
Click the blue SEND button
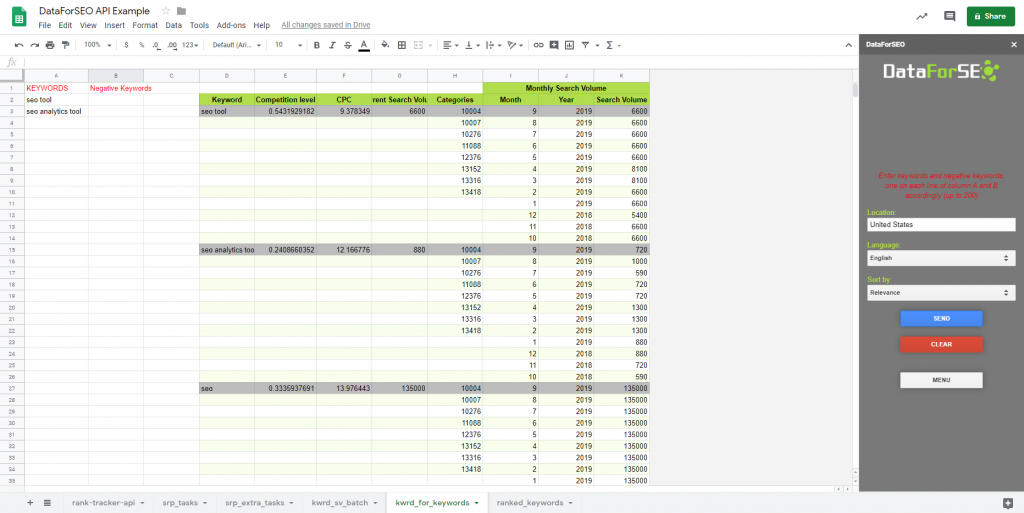[941, 319]
